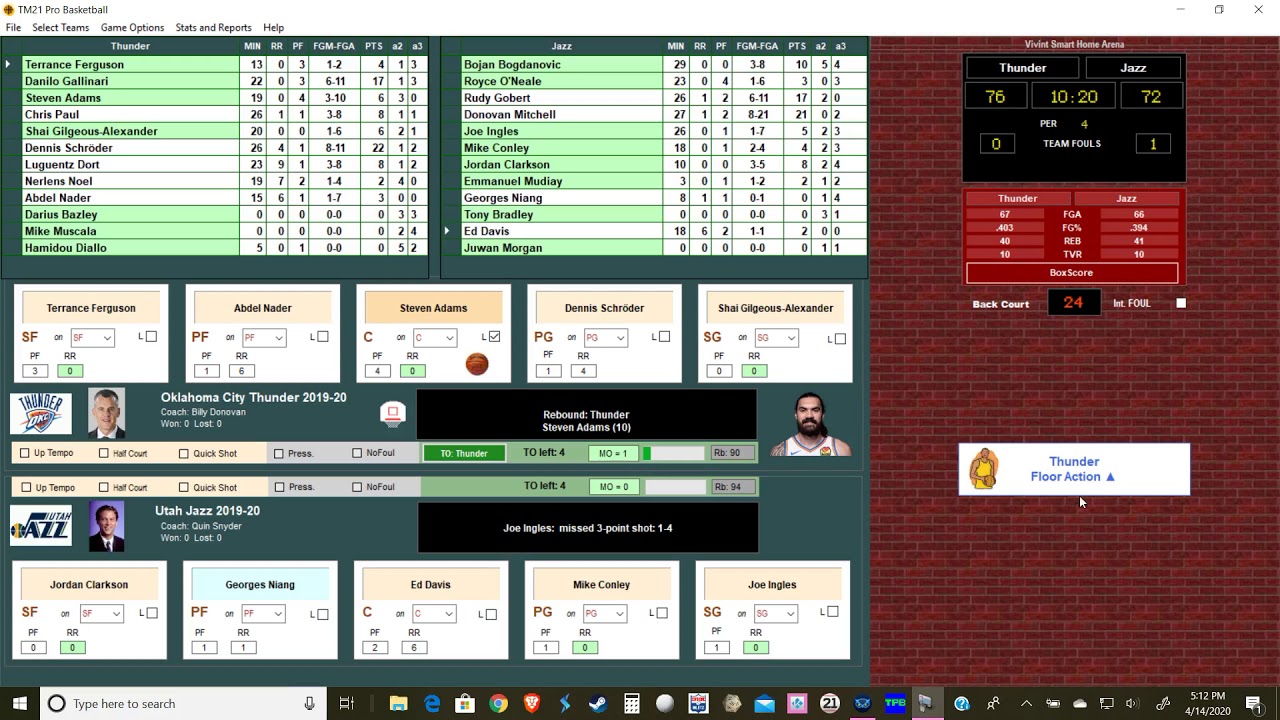This screenshot has width=1280, height=720.
Task: Click Billy Donovan's coach photo
Action: pyautogui.click(x=106, y=412)
